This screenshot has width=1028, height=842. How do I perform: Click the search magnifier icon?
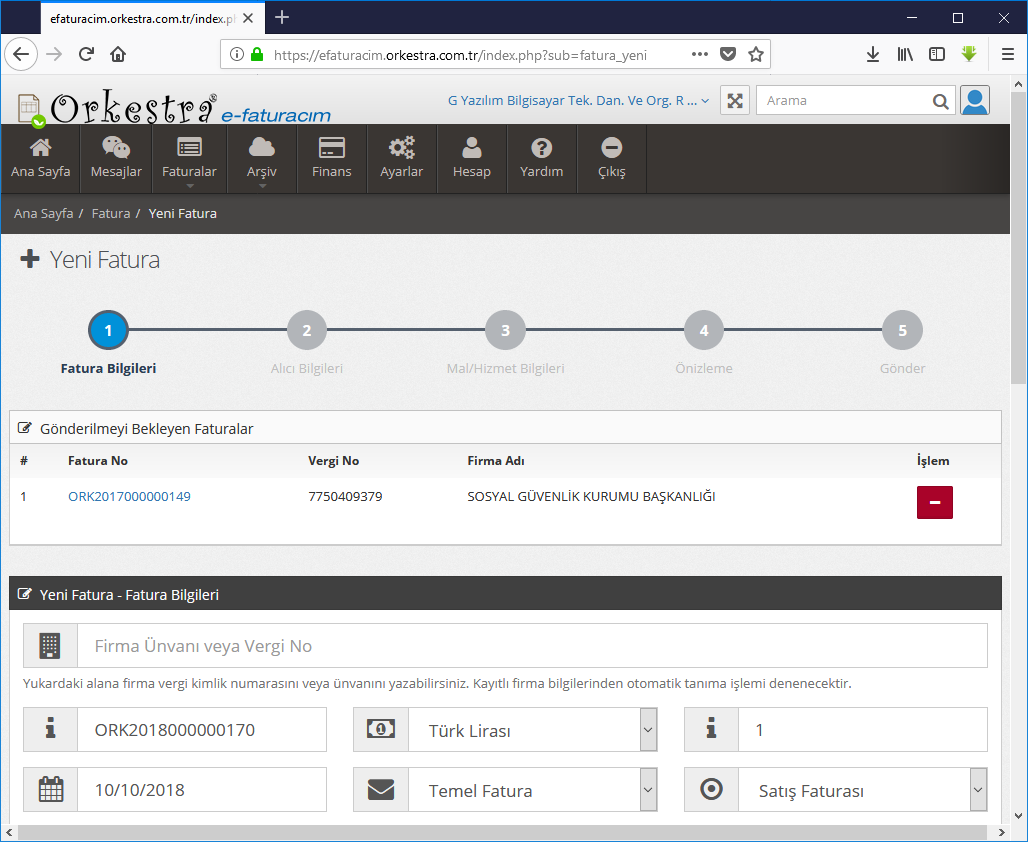click(x=940, y=101)
